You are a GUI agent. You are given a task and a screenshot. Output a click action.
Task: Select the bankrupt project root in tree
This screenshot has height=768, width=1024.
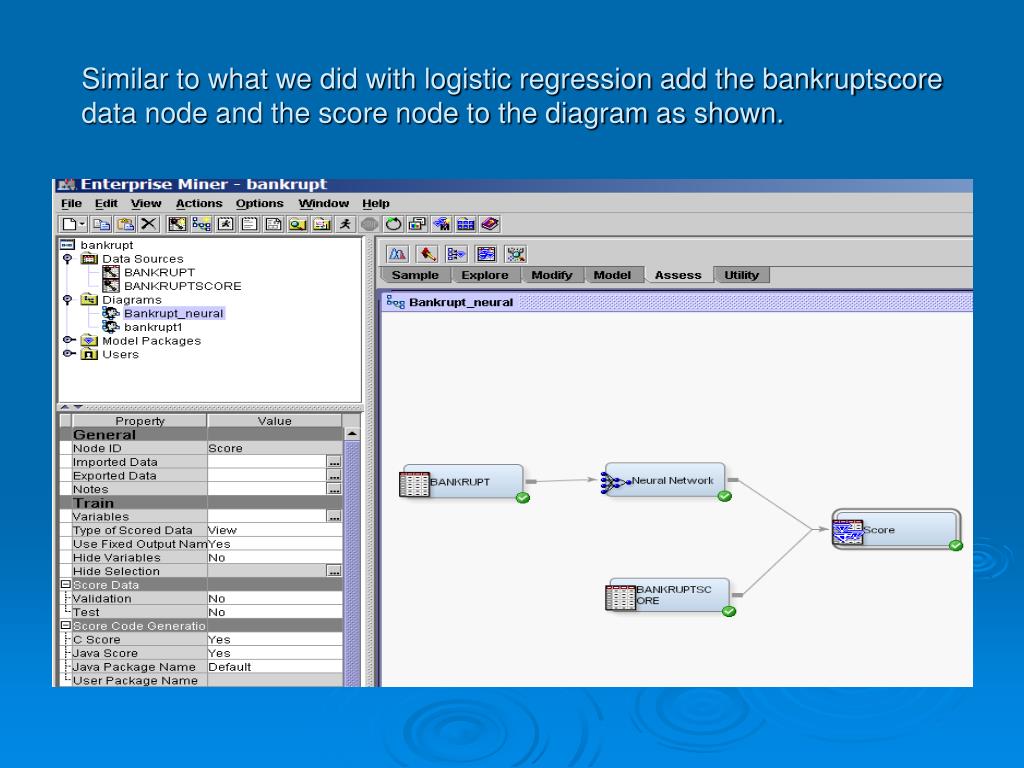(x=106, y=245)
